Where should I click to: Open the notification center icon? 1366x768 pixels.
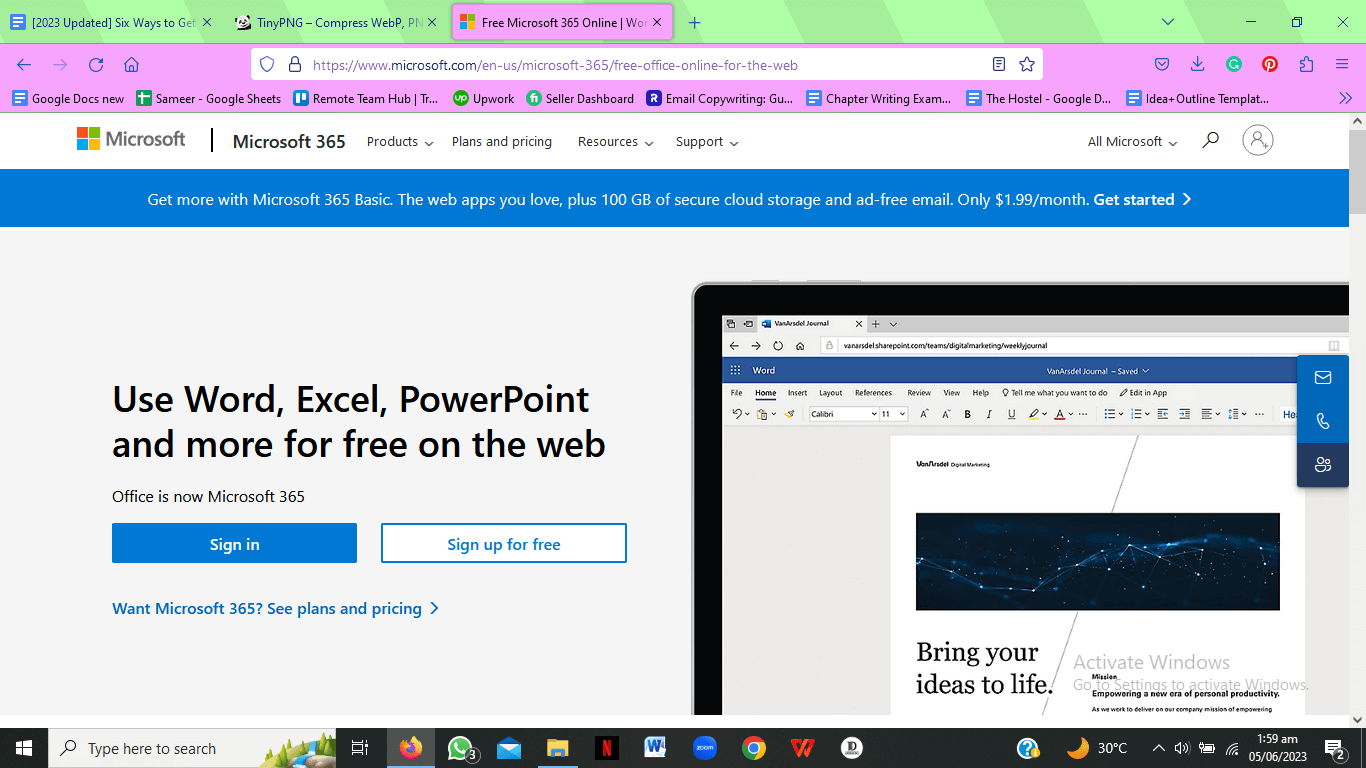pyautogui.click(x=1335, y=748)
